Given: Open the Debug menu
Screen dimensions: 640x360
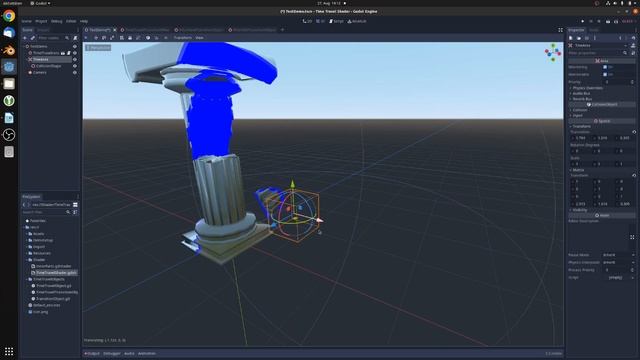Looking at the screenshot, I should [x=57, y=21].
